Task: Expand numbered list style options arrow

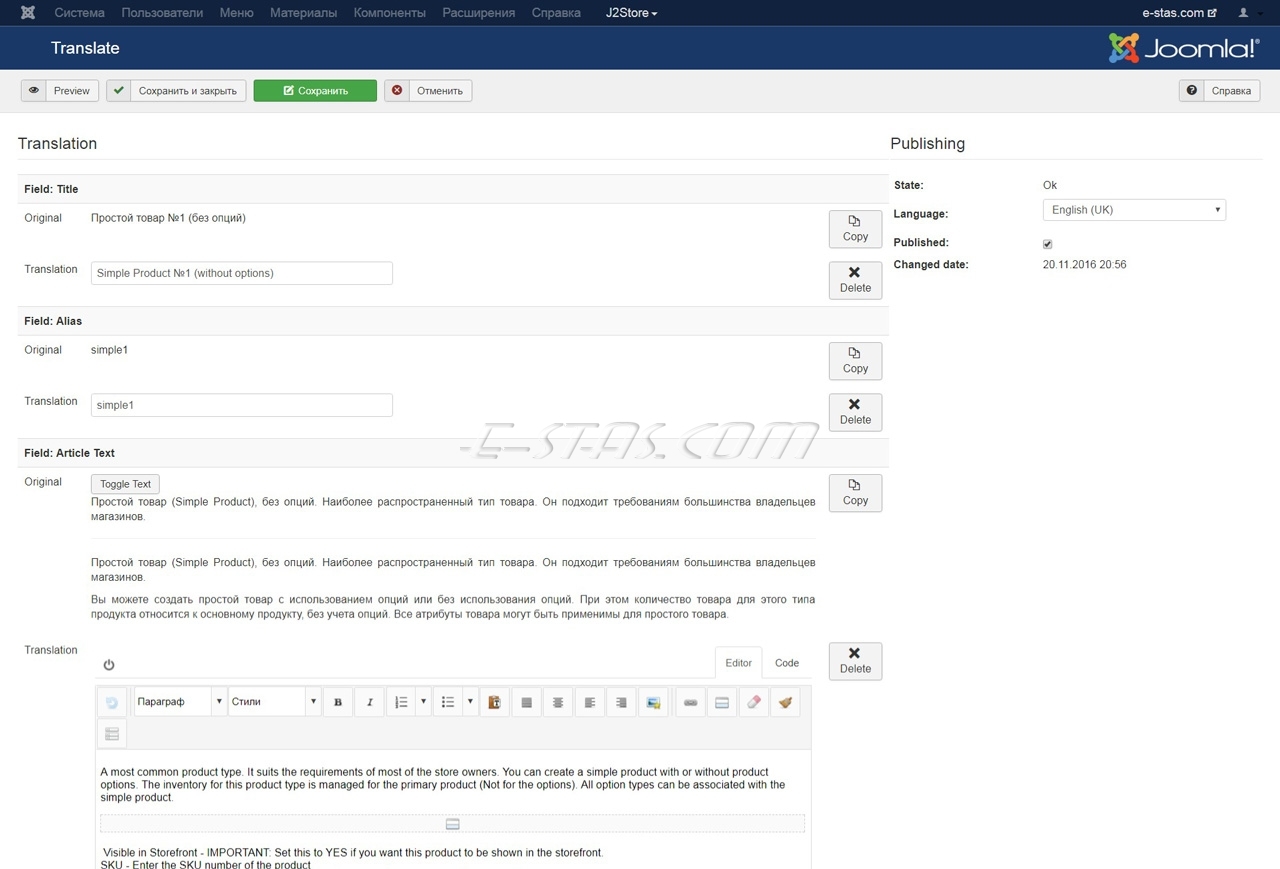Action: [x=423, y=702]
